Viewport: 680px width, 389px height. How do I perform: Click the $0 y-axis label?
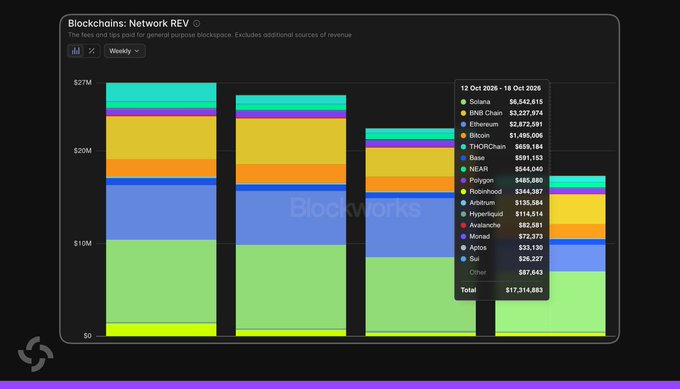coord(88,336)
